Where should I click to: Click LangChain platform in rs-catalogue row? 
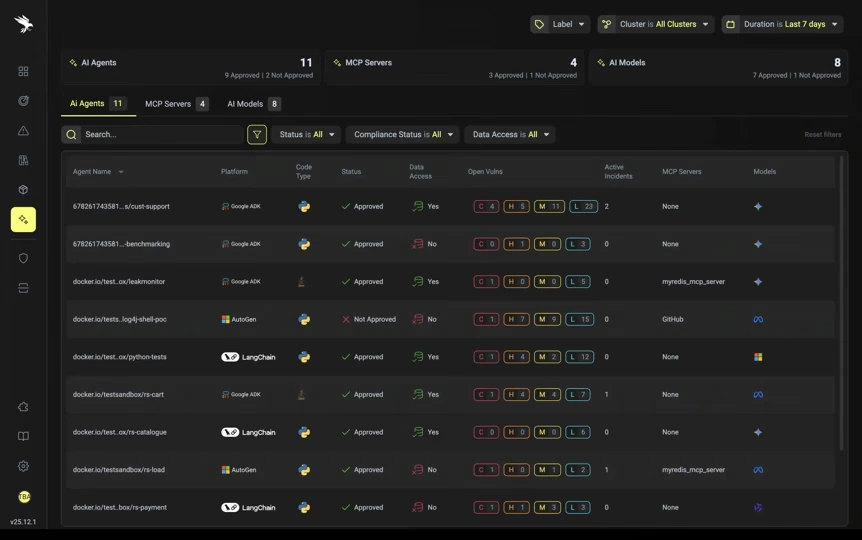[248, 433]
